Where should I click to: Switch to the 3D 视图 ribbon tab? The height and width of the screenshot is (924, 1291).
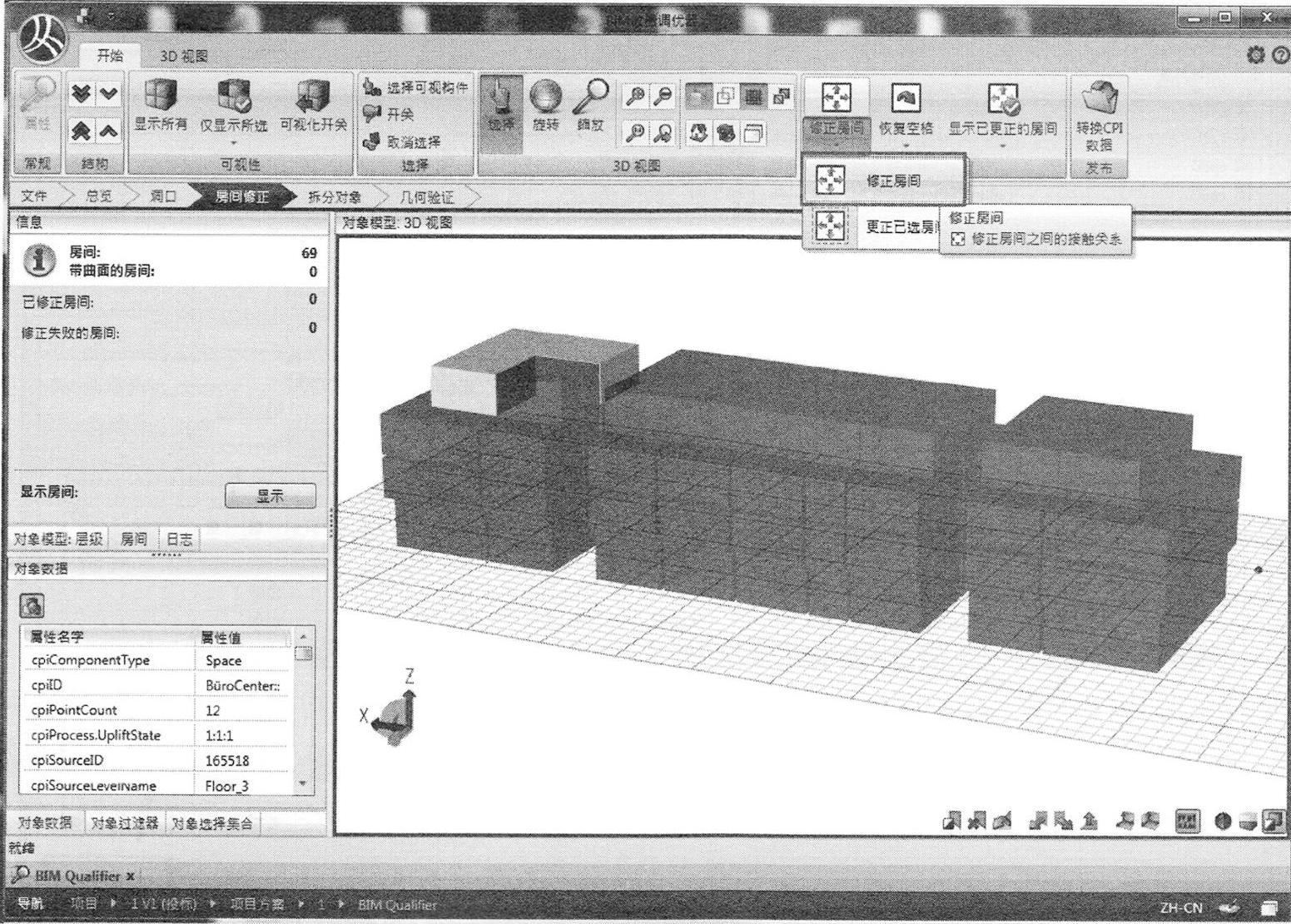pos(184,57)
